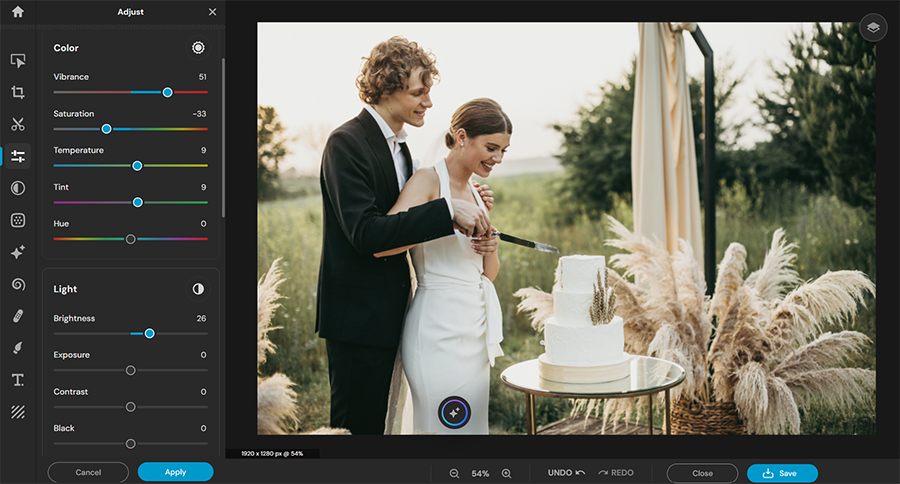Click the Exposure slider handle
The image size is (900, 484).
[x=130, y=370]
